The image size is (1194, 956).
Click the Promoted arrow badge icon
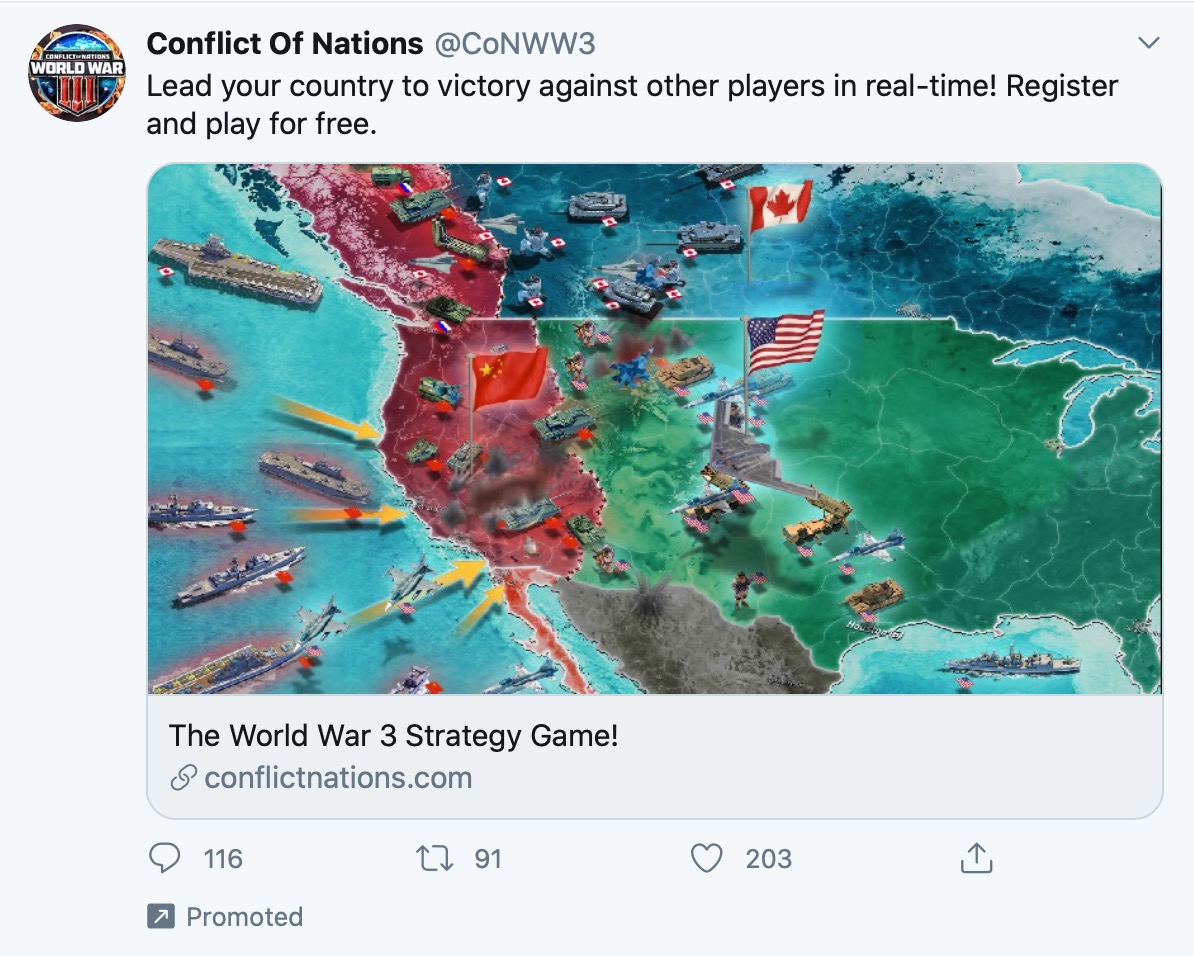click(161, 916)
